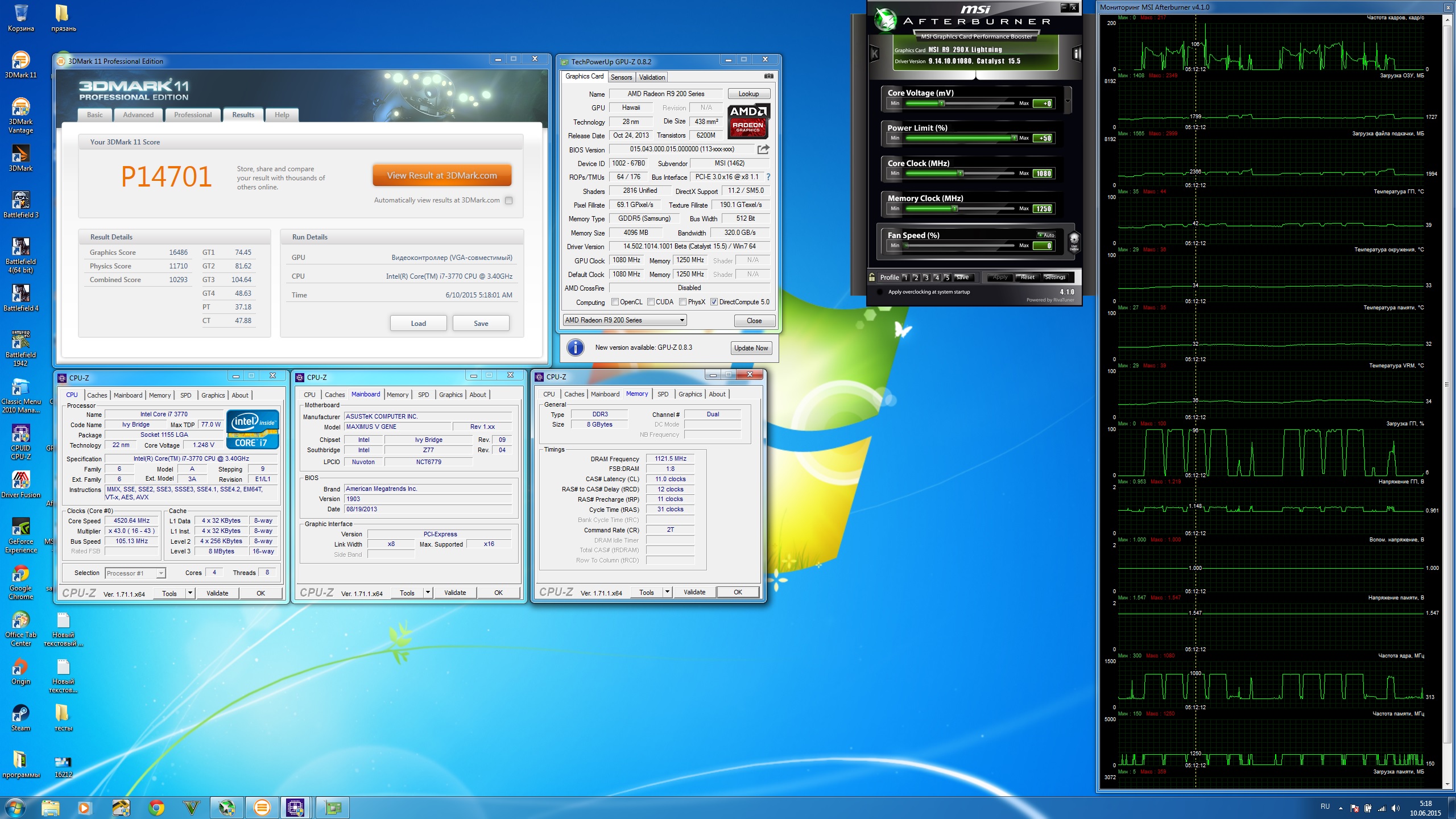The image size is (1456, 819).
Task: Click the fan User Define gear icon
Action: 1074,239
